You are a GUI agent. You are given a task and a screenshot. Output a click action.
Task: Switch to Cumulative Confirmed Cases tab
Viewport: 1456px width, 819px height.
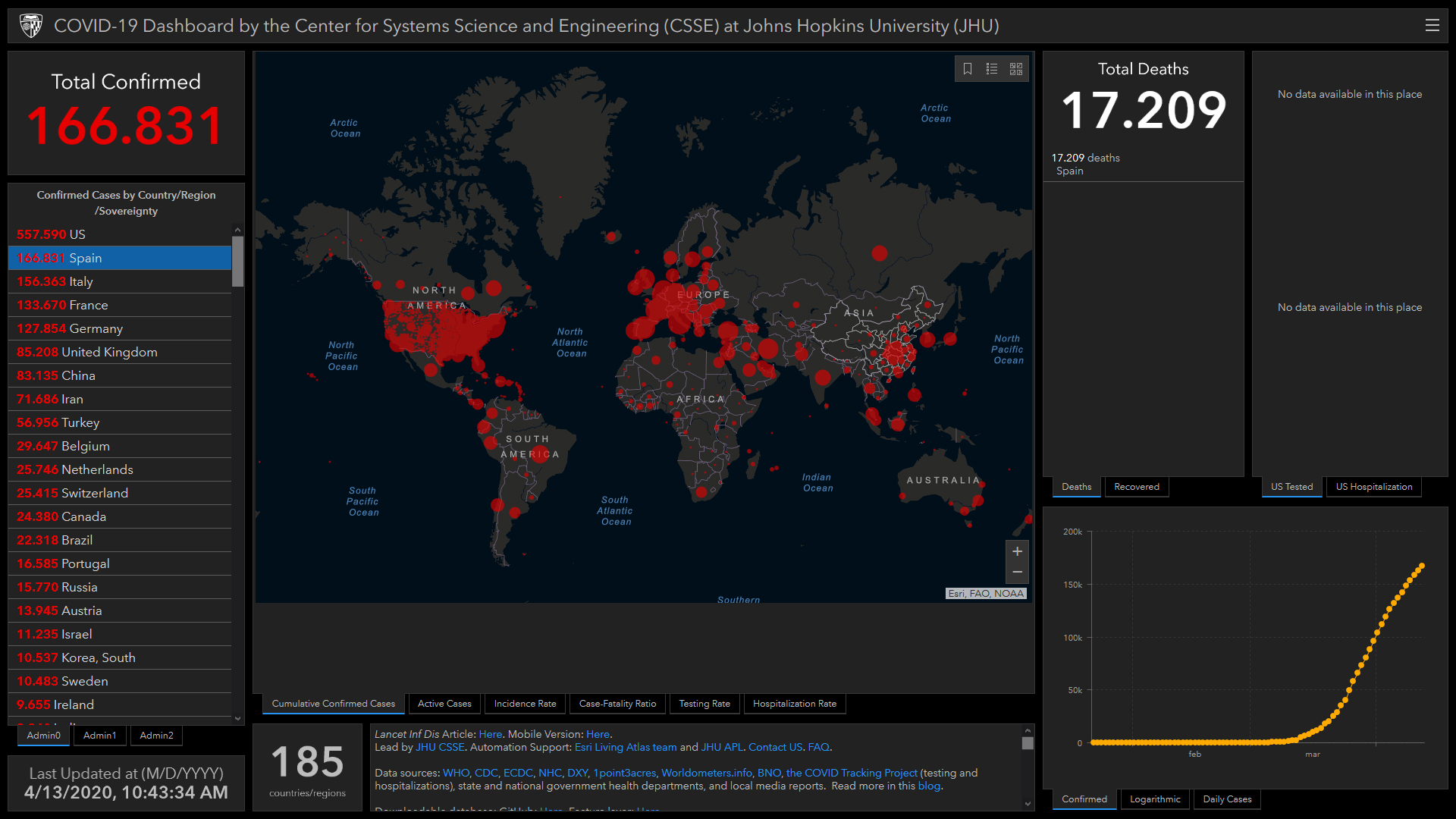click(x=334, y=704)
